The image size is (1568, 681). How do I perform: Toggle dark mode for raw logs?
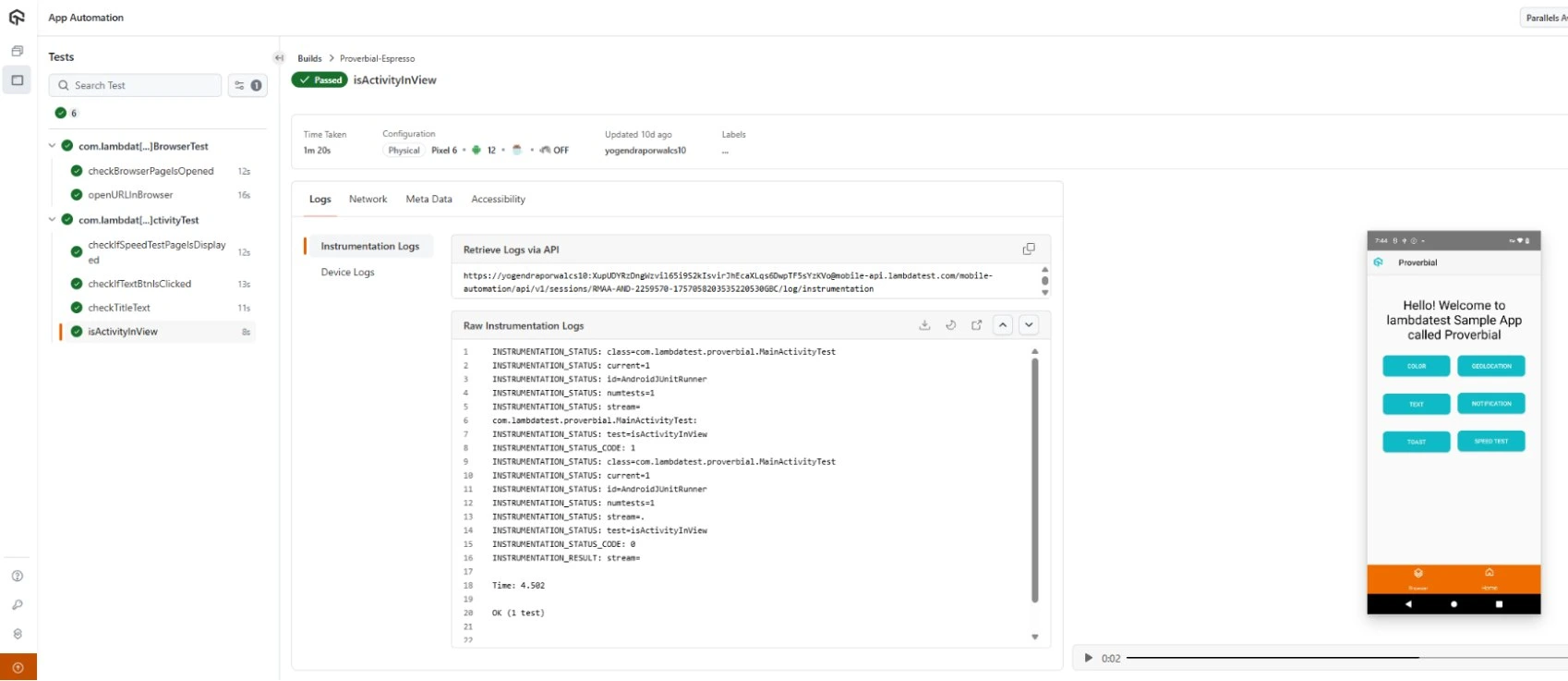pyautogui.click(x=950, y=325)
